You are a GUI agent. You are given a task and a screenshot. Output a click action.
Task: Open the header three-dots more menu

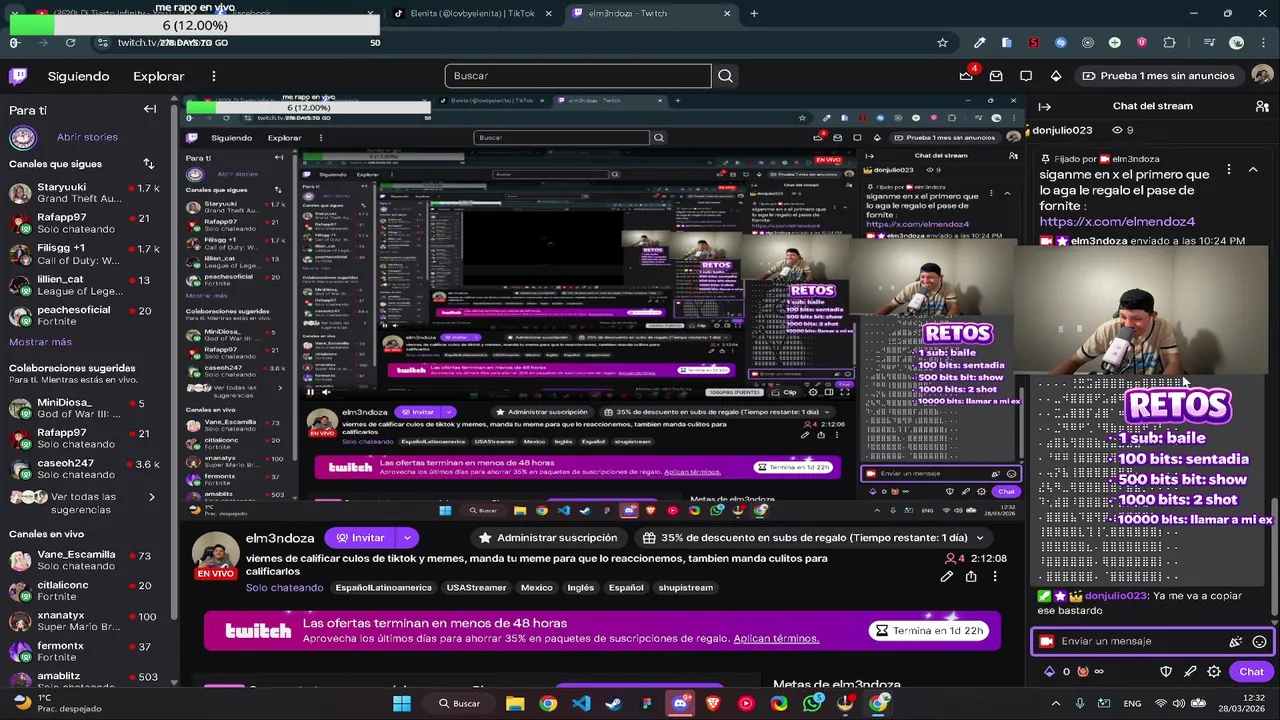[x=213, y=76]
